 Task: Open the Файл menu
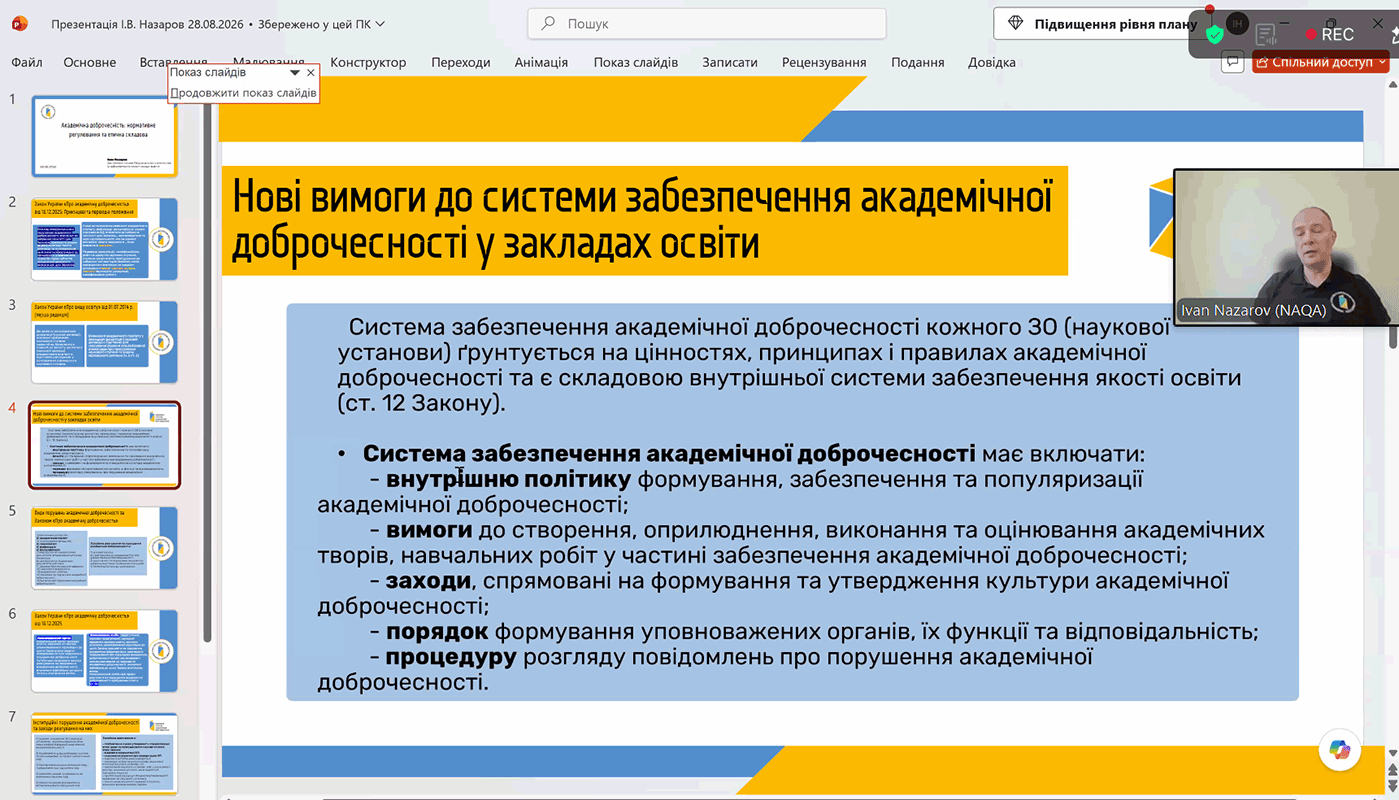click(27, 62)
